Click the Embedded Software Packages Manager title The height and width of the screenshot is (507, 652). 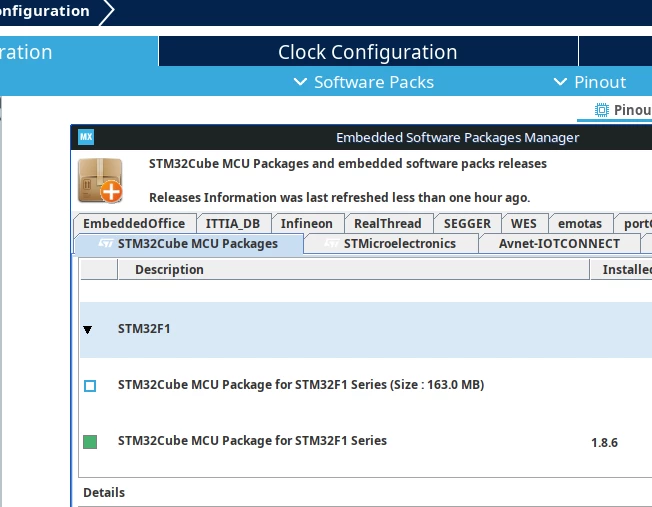point(457,138)
